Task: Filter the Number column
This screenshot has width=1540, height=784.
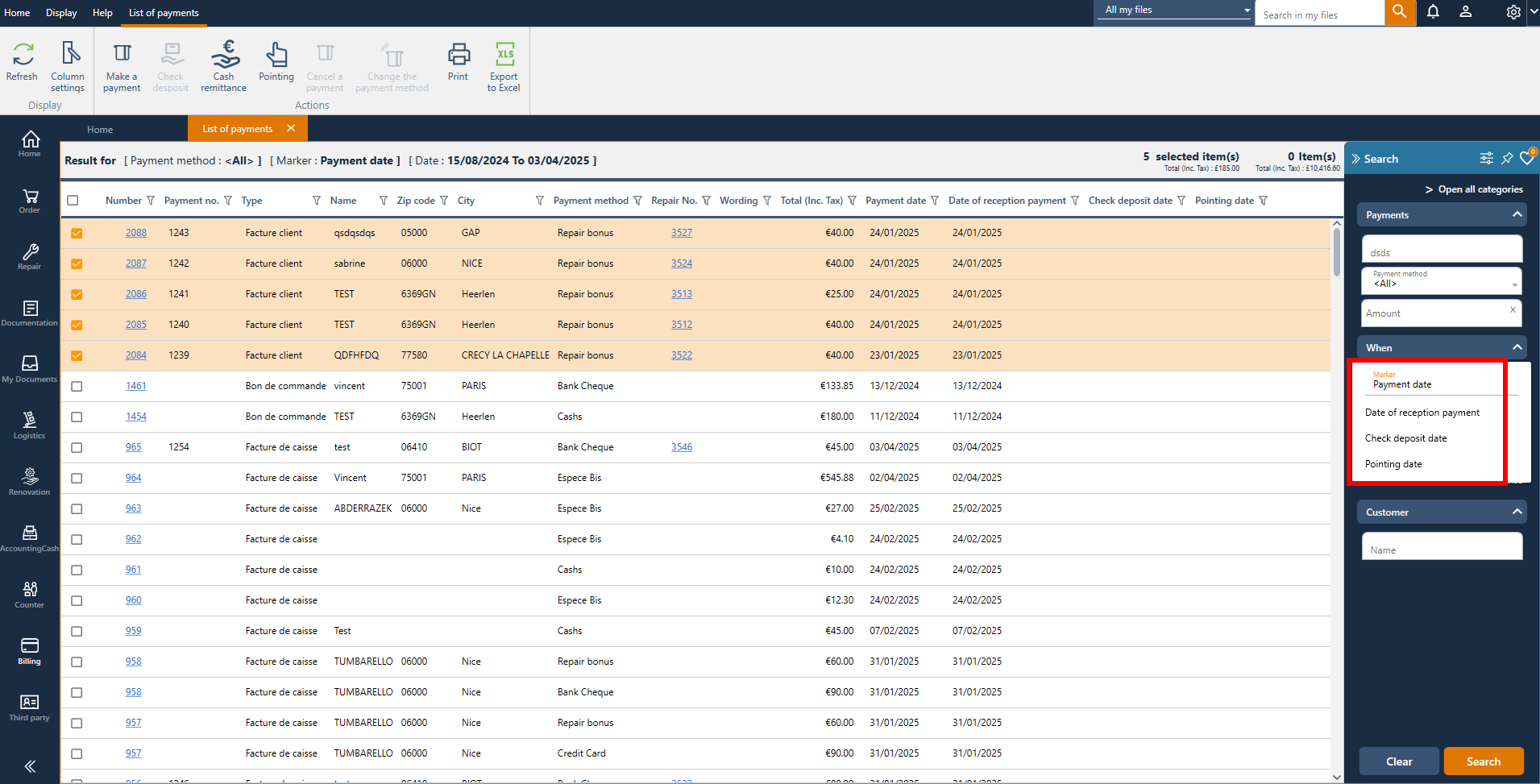Action: [x=151, y=201]
